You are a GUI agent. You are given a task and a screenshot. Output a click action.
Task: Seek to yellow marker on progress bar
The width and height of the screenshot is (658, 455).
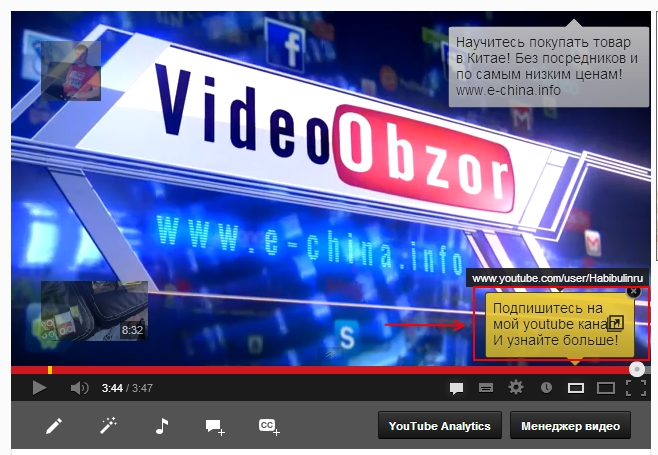[50, 370]
